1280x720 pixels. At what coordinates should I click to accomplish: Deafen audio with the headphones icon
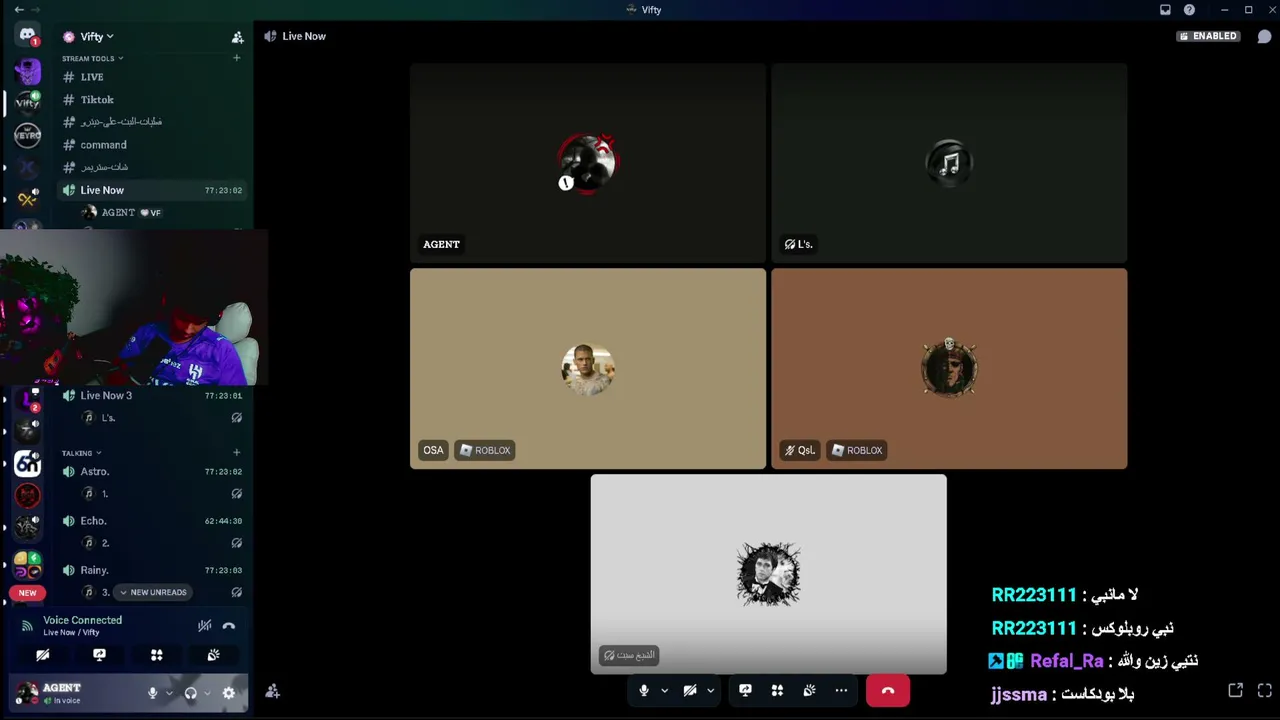191,693
